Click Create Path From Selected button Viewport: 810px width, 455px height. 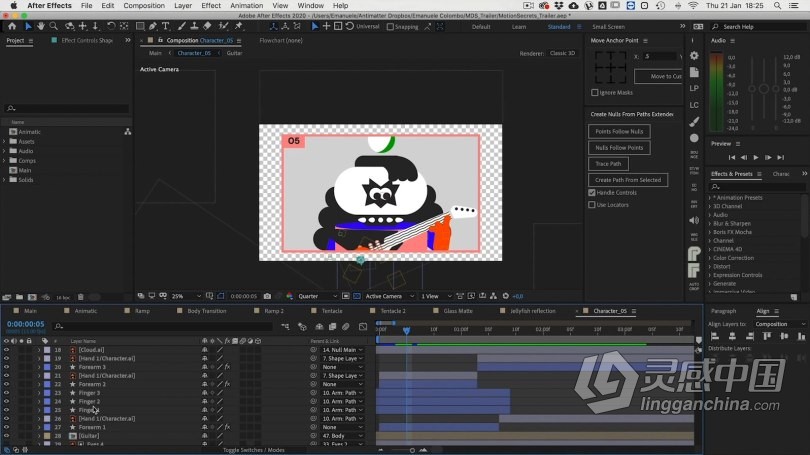(x=628, y=180)
